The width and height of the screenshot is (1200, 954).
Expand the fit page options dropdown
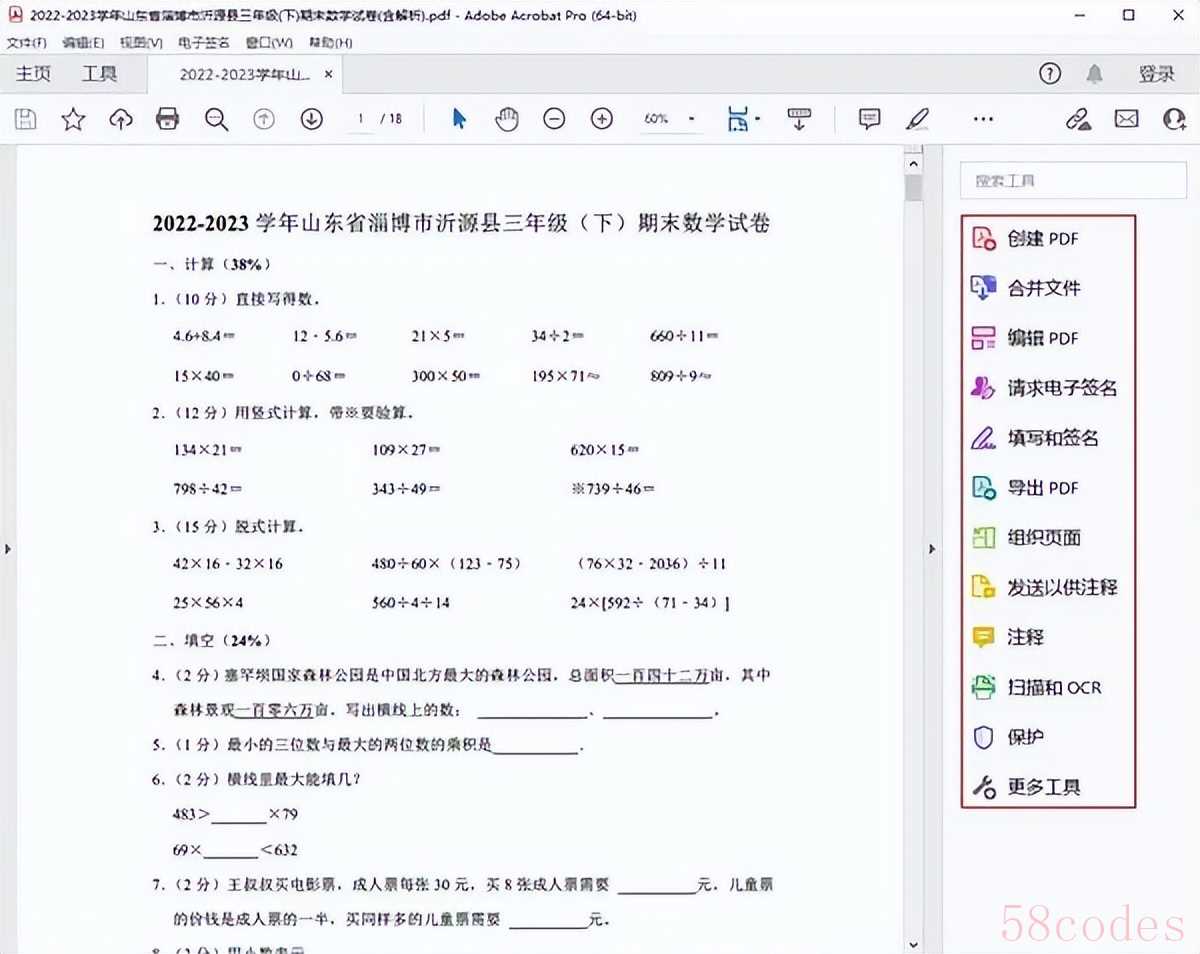(758, 119)
